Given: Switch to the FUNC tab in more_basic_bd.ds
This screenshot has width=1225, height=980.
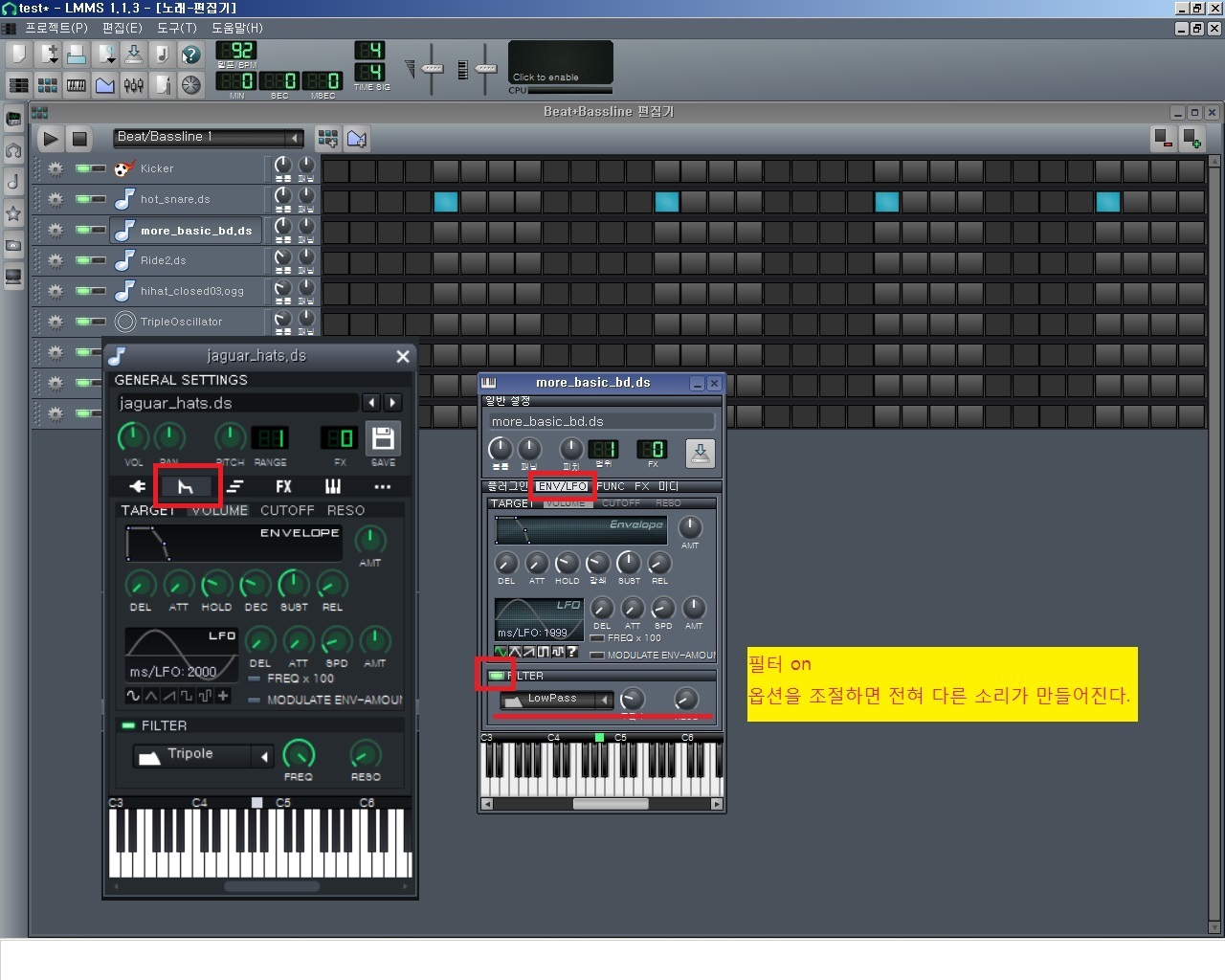Looking at the screenshot, I should (x=611, y=486).
